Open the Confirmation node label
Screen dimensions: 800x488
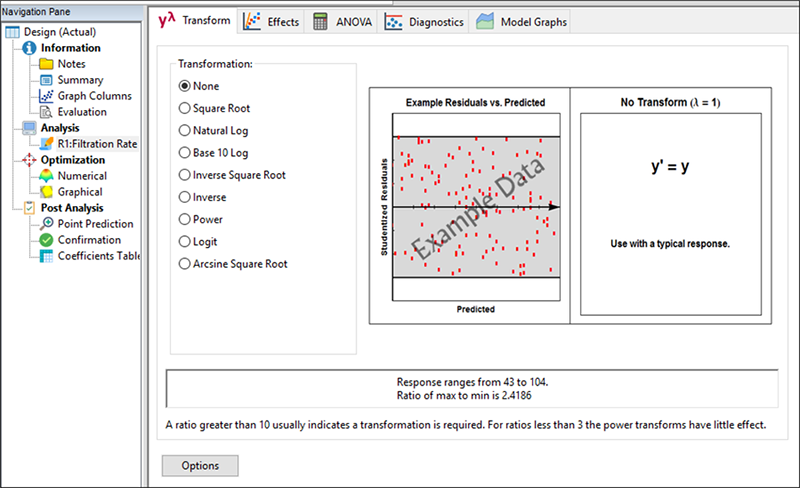click(89, 240)
